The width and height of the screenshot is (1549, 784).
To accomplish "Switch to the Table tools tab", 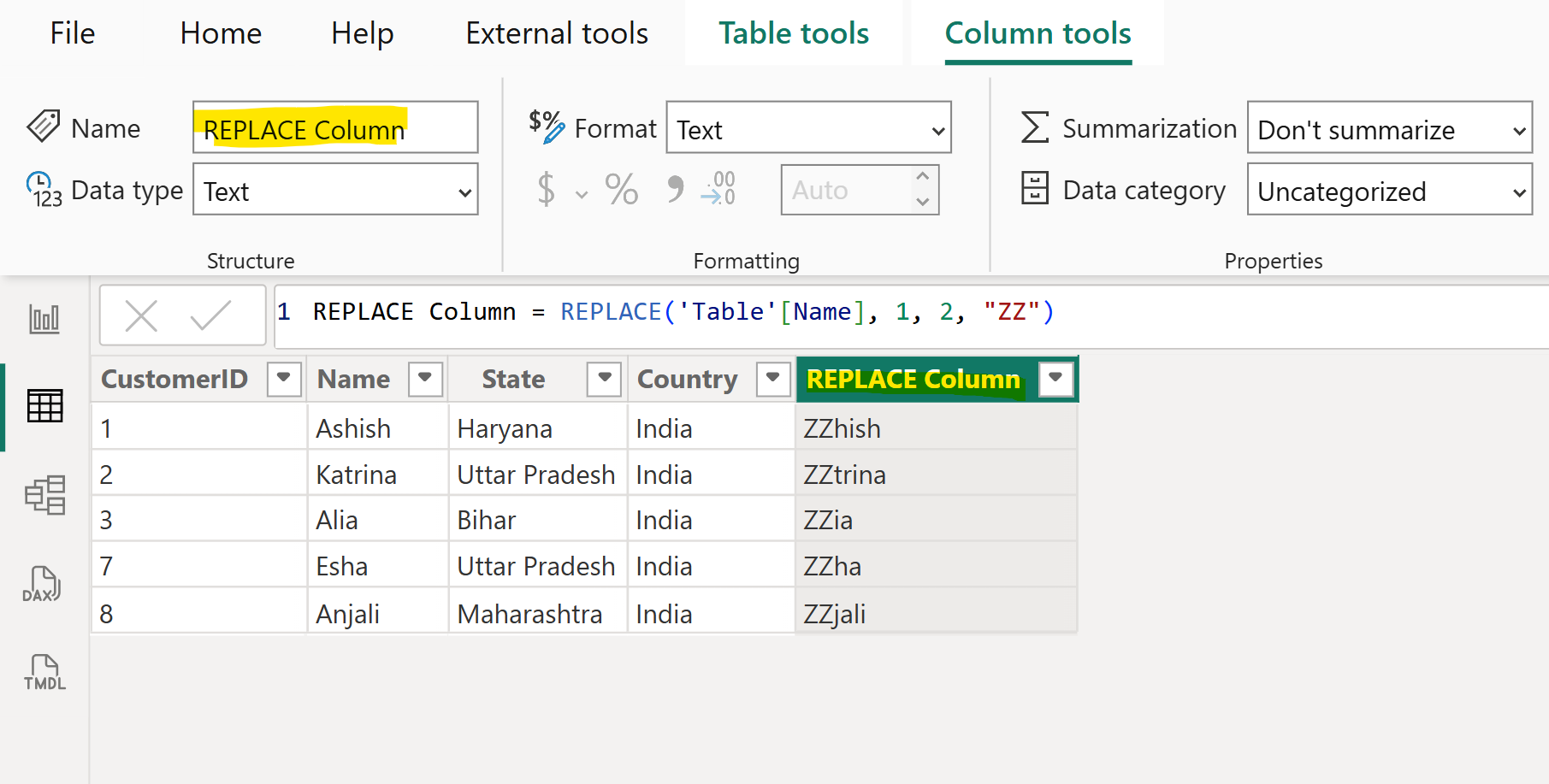I will point(794,33).
